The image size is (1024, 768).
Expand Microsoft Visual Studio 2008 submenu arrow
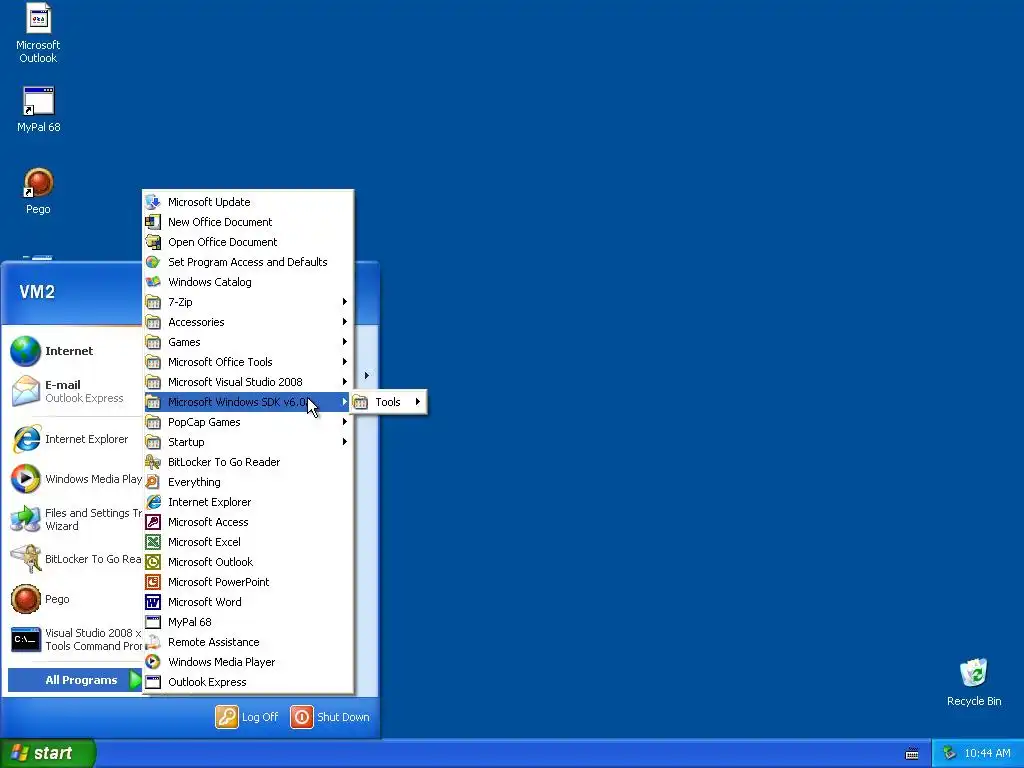point(344,382)
